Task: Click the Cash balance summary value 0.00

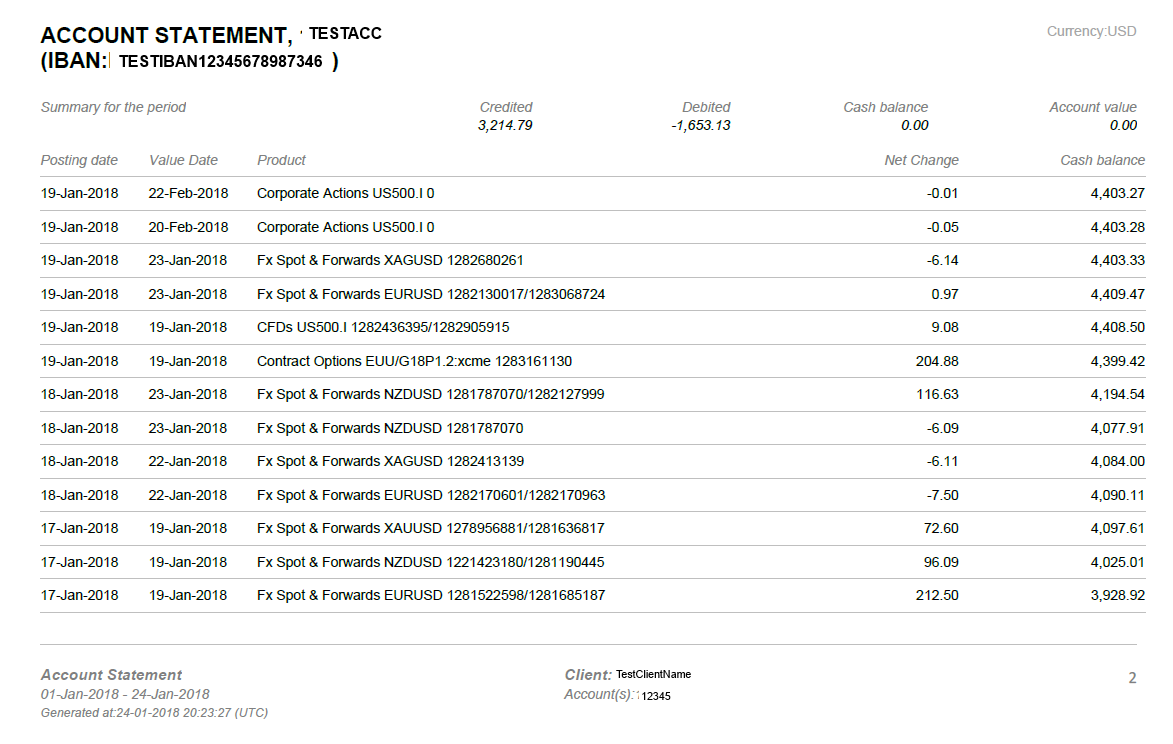Action: (917, 124)
